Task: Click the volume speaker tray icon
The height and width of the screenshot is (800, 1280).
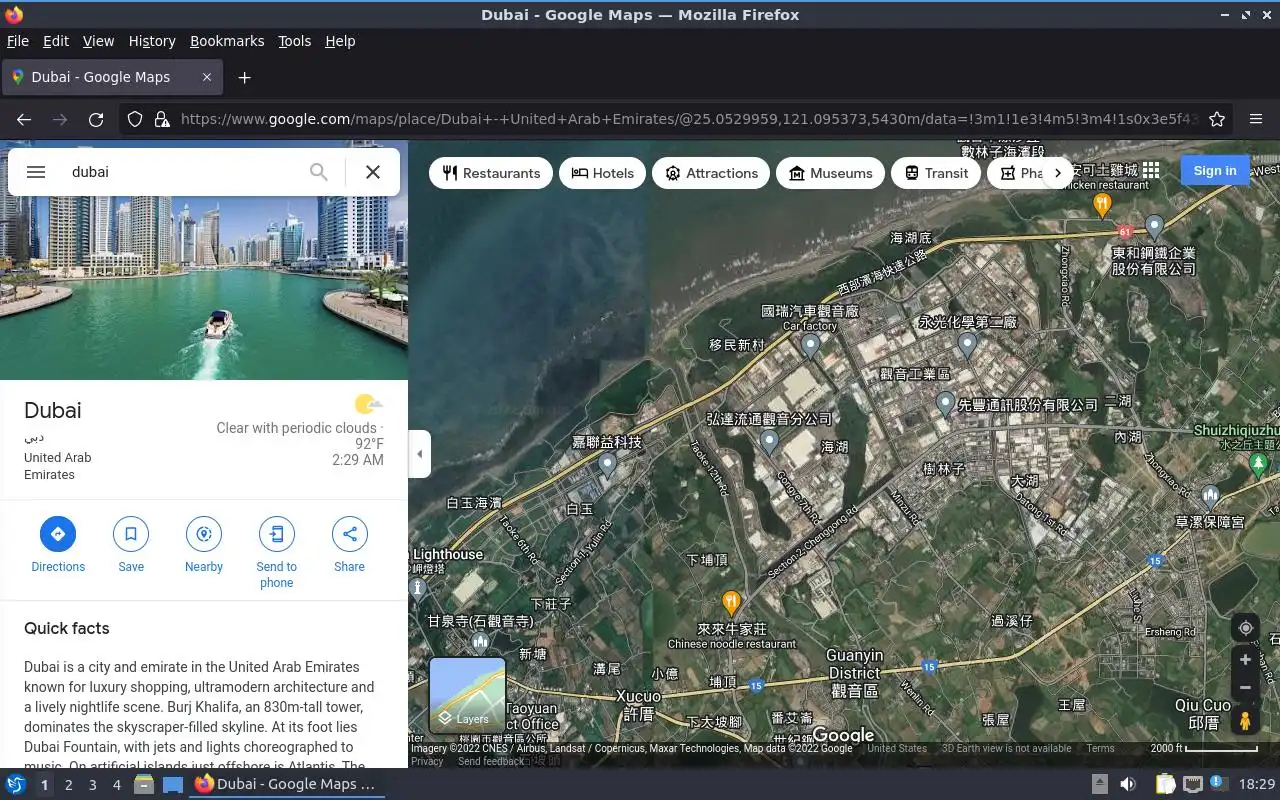Action: [1128, 785]
